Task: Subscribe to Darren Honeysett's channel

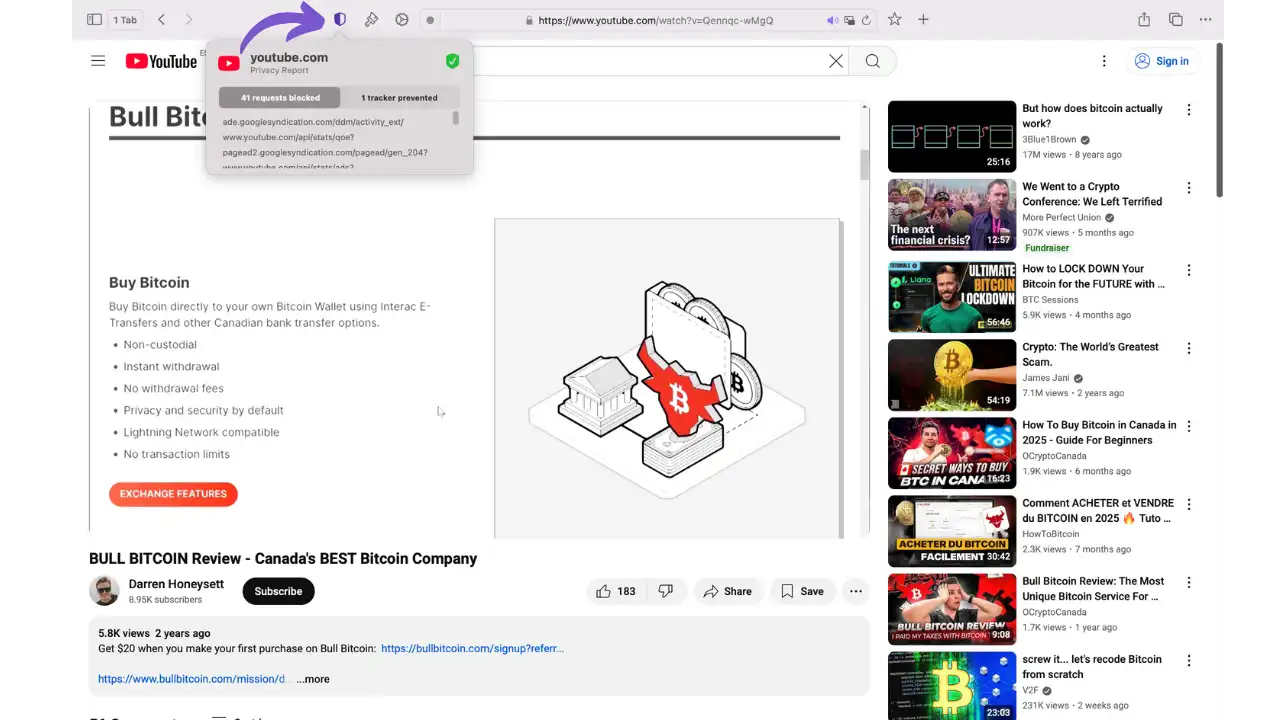Action: (x=278, y=591)
